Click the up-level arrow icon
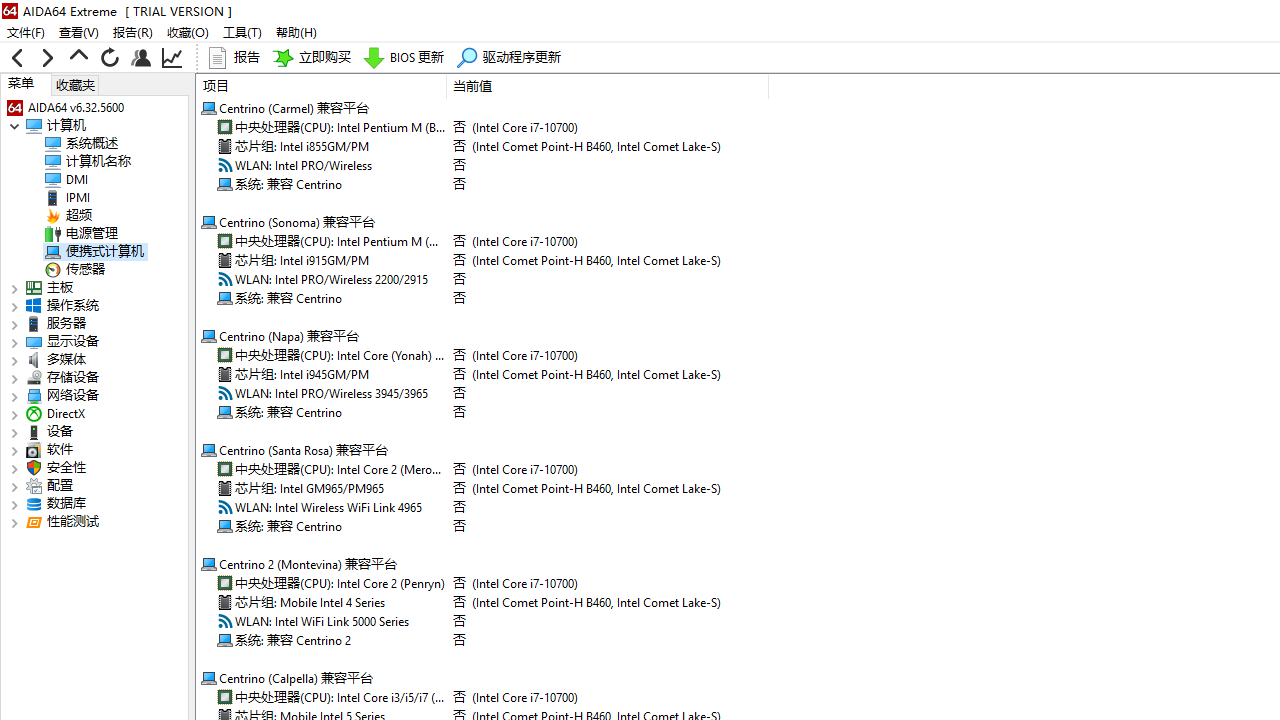This screenshot has width=1280, height=720. pyautogui.click(x=78, y=57)
